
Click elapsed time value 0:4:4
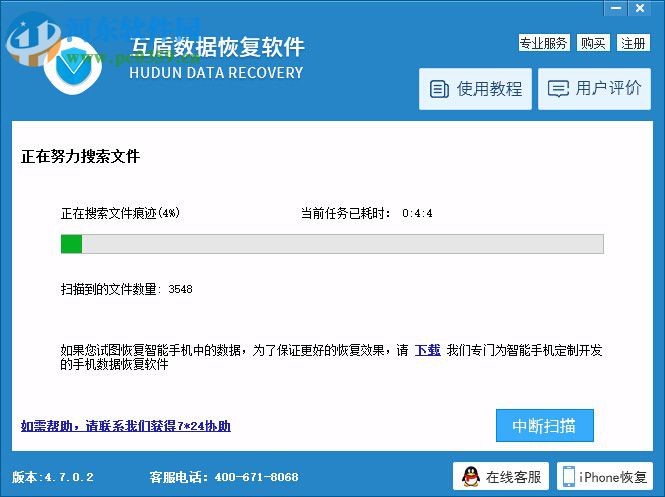pyautogui.click(x=417, y=213)
